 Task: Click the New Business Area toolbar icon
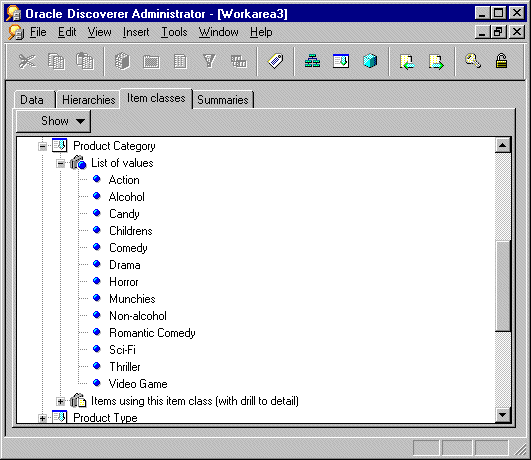pos(122,62)
